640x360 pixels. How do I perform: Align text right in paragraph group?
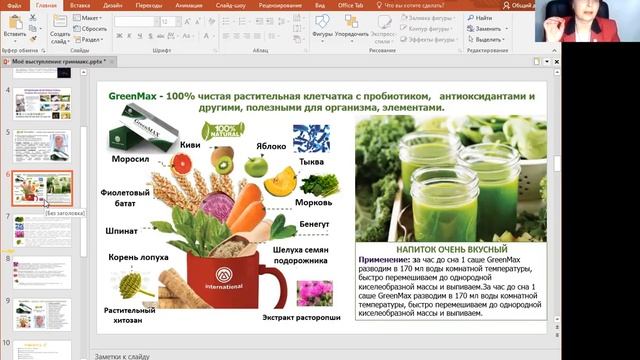point(247,36)
